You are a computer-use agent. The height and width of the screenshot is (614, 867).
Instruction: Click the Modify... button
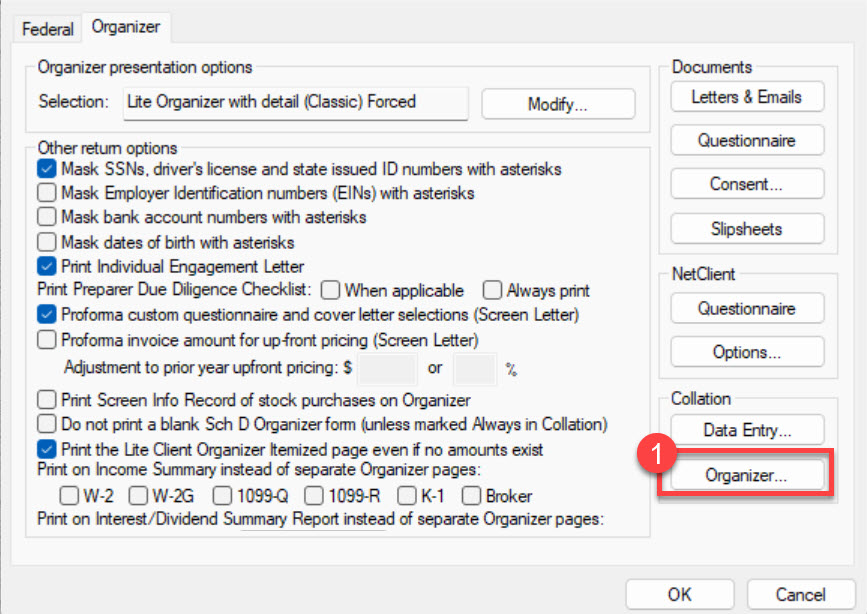click(558, 104)
